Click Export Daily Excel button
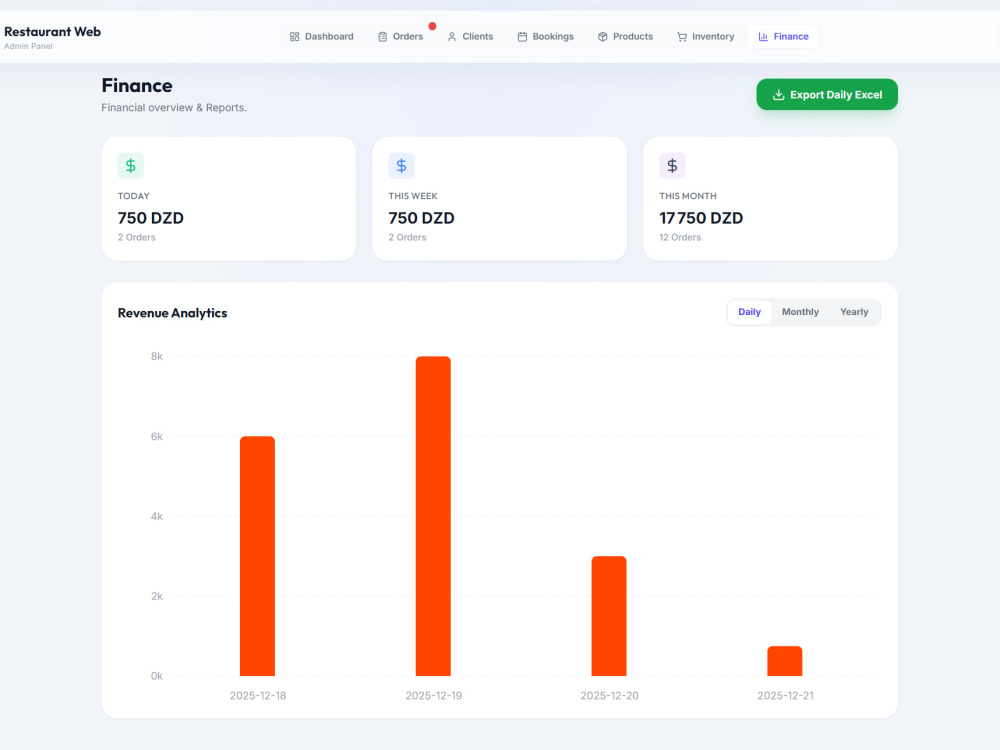This screenshot has height=750, width=1000. [x=827, y=94]
